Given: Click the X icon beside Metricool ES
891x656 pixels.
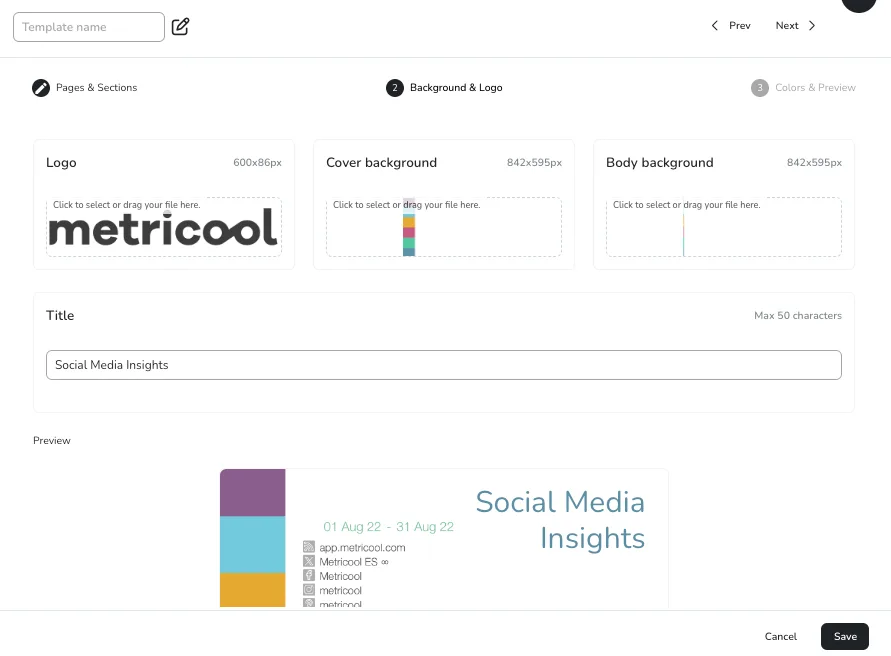Looking at the screenshot, I should pos(309,562).
